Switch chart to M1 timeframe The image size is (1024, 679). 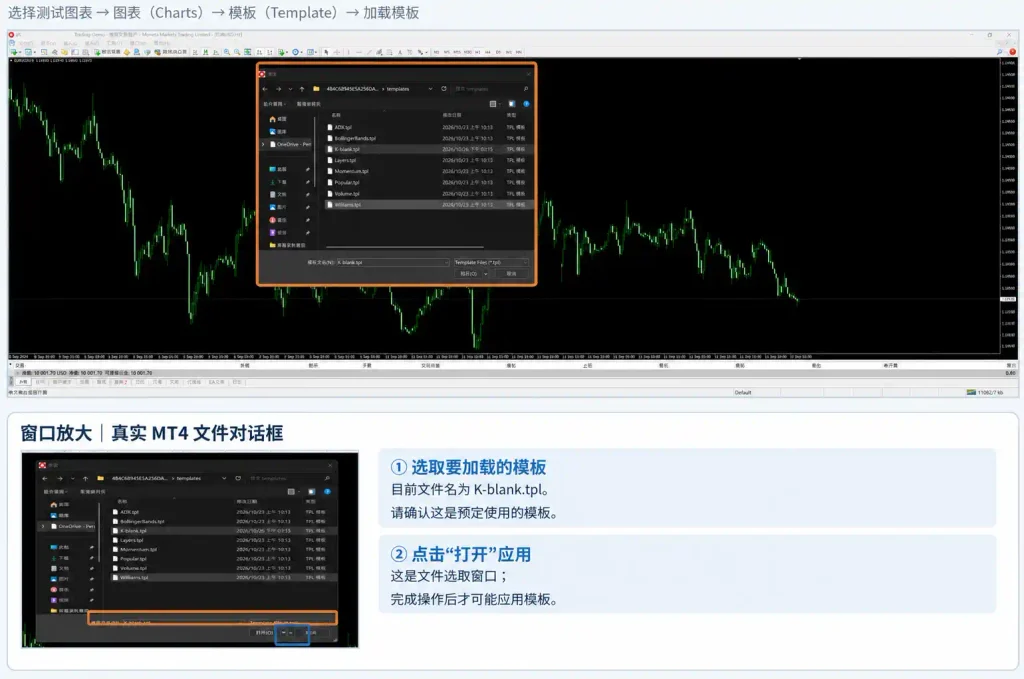(436, 52)
